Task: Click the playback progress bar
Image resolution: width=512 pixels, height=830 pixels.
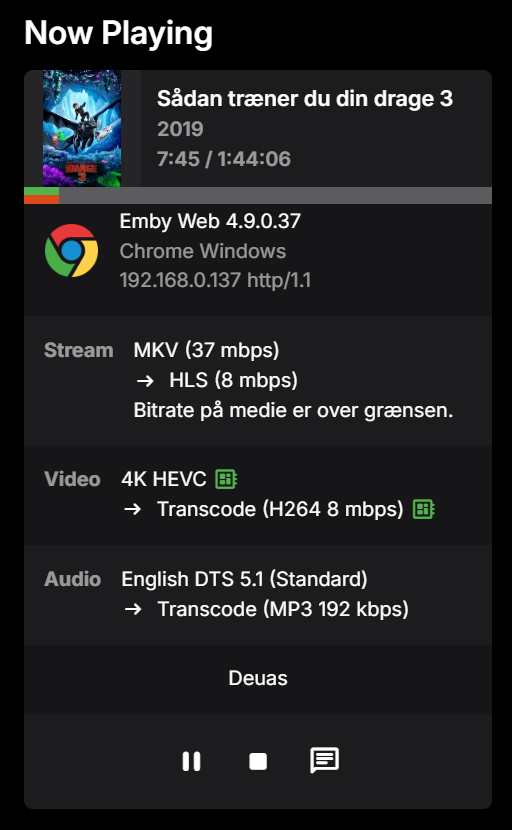Action: point(258,195)
